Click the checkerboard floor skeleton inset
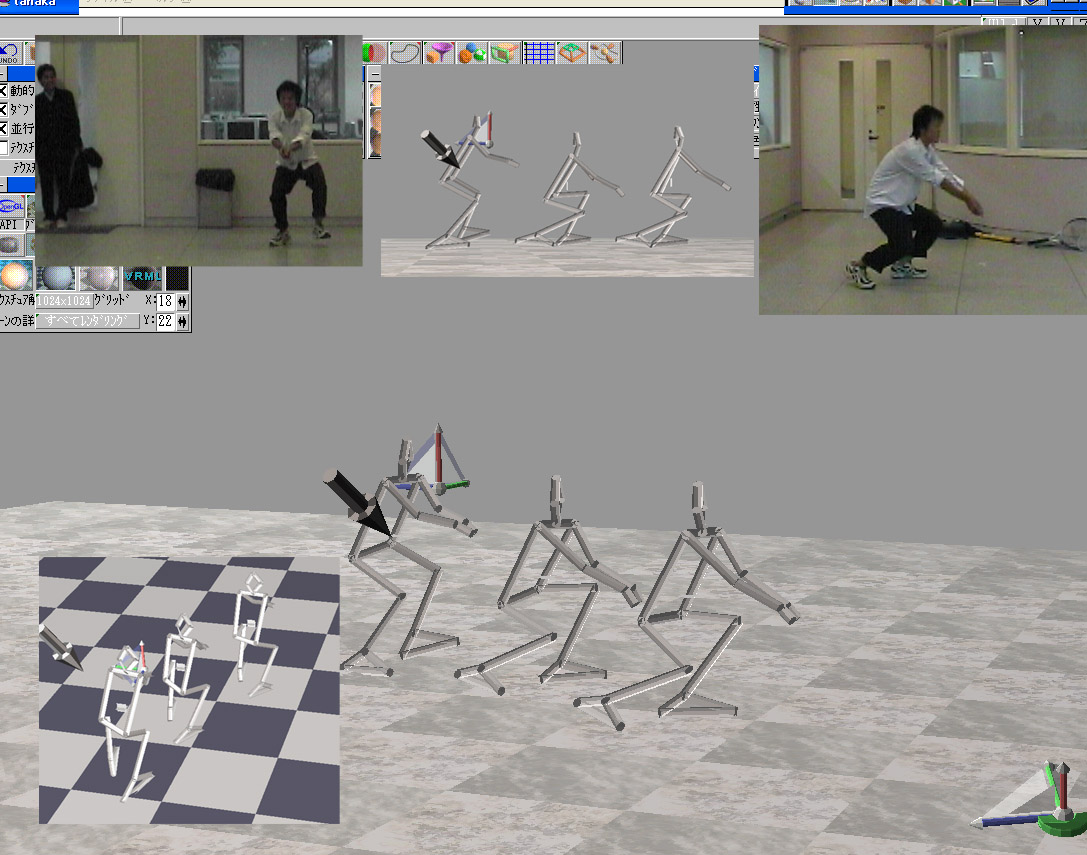The width and height of the screenshot is (1087, 855). click(189, 690)
